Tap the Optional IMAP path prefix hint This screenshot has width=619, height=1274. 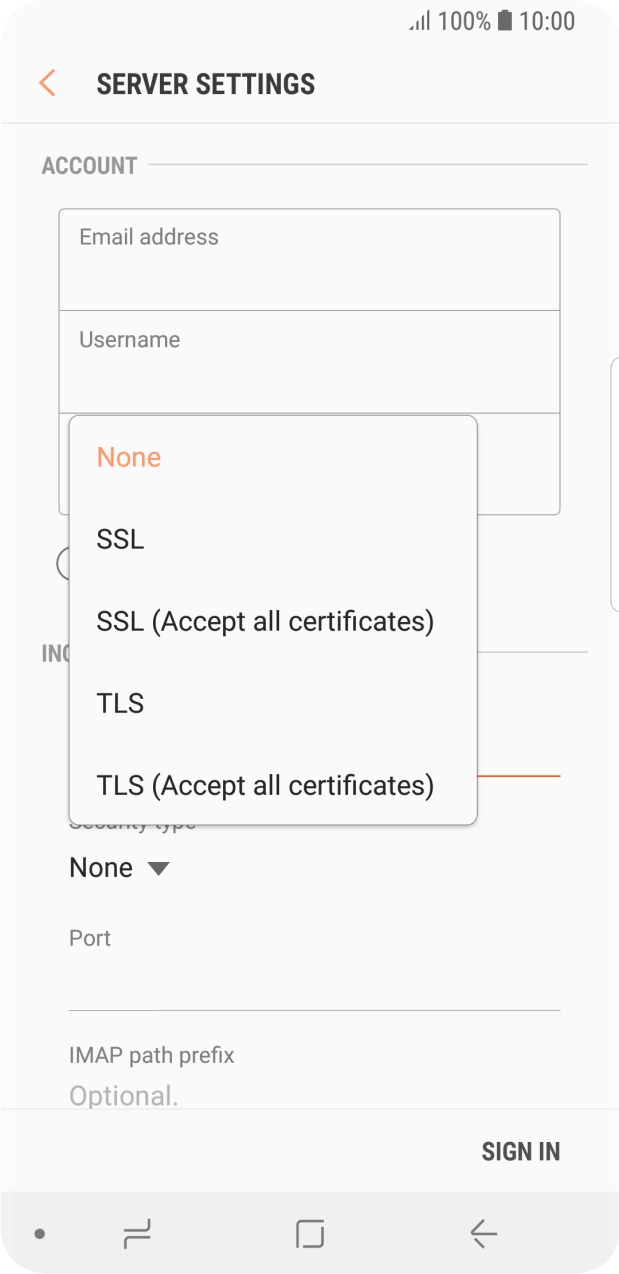[x=123, y=1095]
